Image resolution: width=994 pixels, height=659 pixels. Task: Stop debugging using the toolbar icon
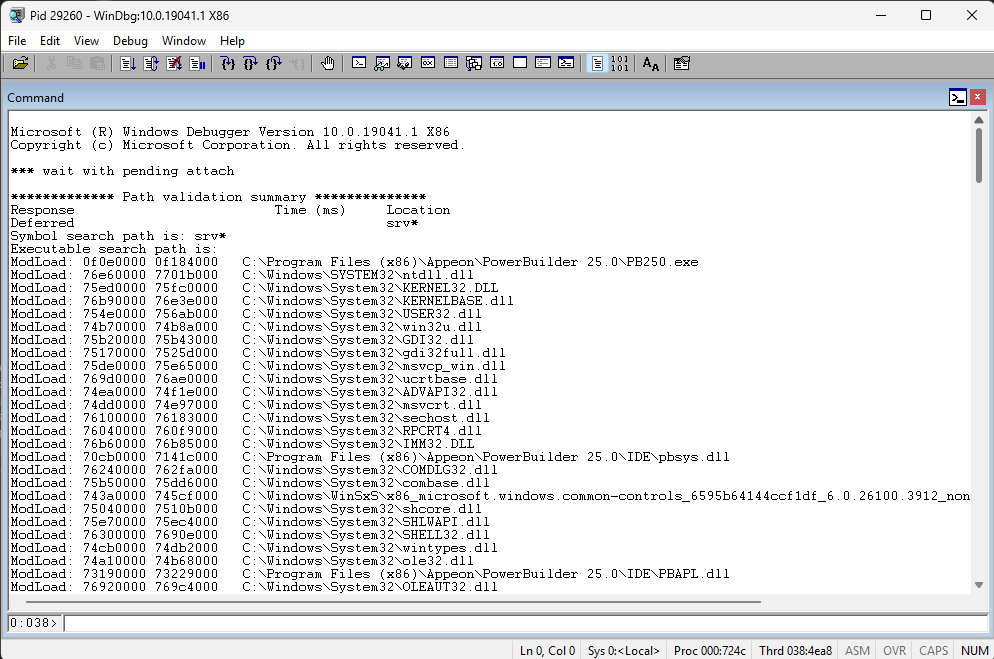(174, 63)
